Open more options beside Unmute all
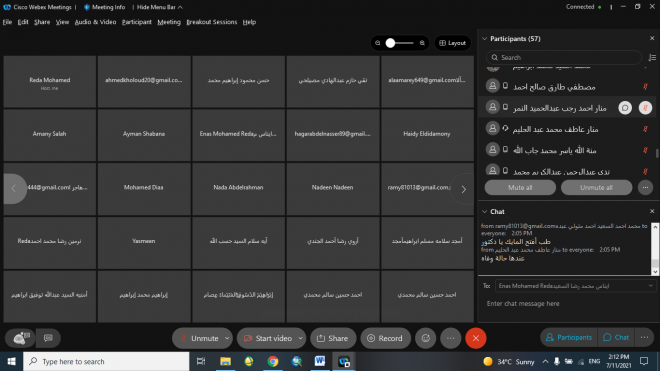The image size is (660, 371). (x=645, y=187)
